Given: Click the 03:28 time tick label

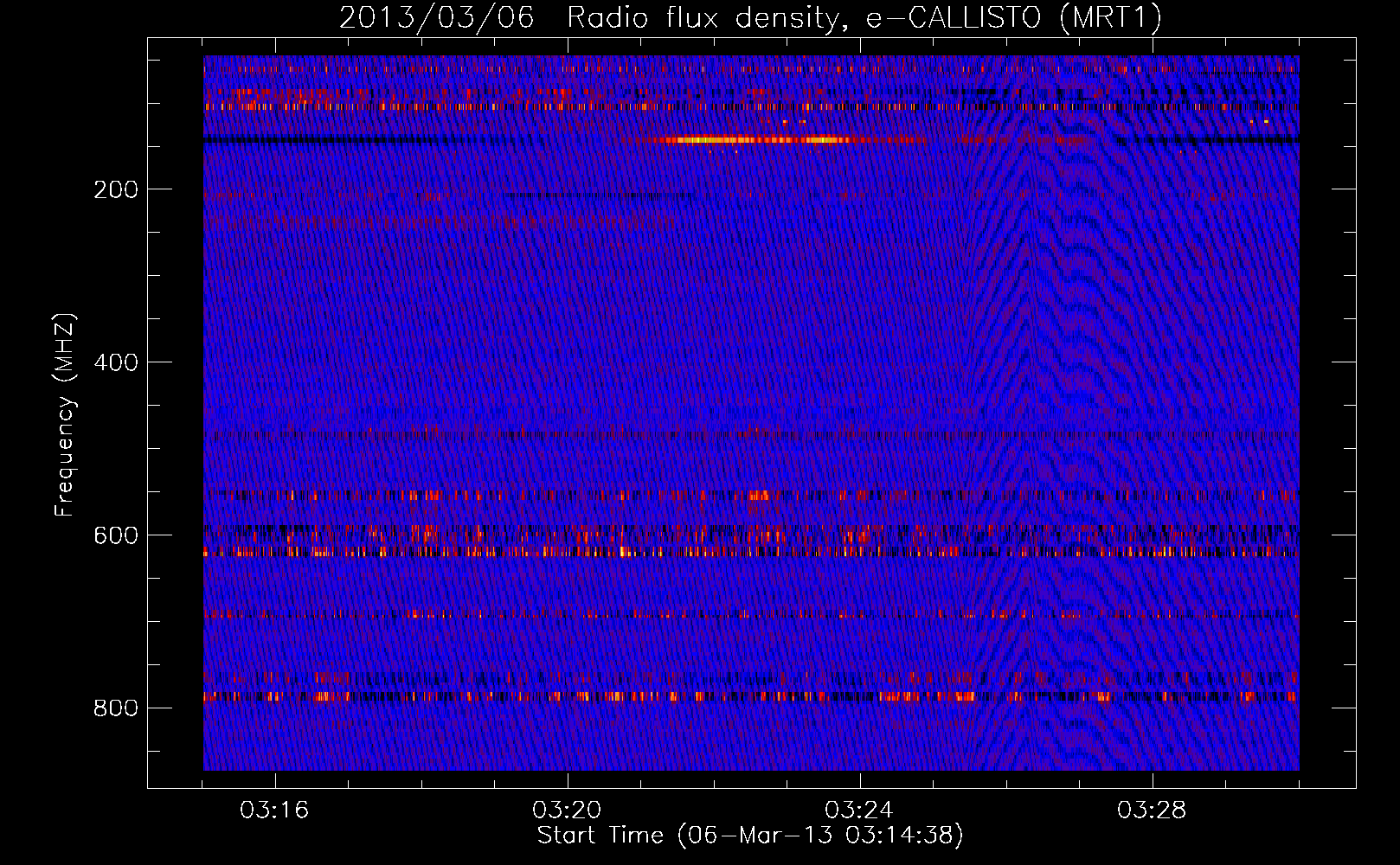Looking at the screenshot, I should [x=1152, y=811].
